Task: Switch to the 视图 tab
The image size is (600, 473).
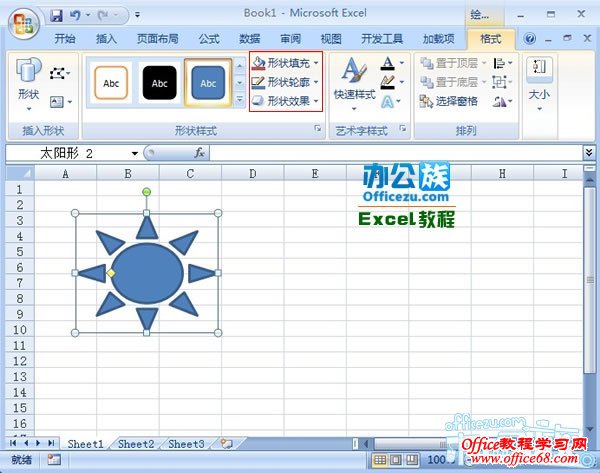Action: tap(331, 39)
